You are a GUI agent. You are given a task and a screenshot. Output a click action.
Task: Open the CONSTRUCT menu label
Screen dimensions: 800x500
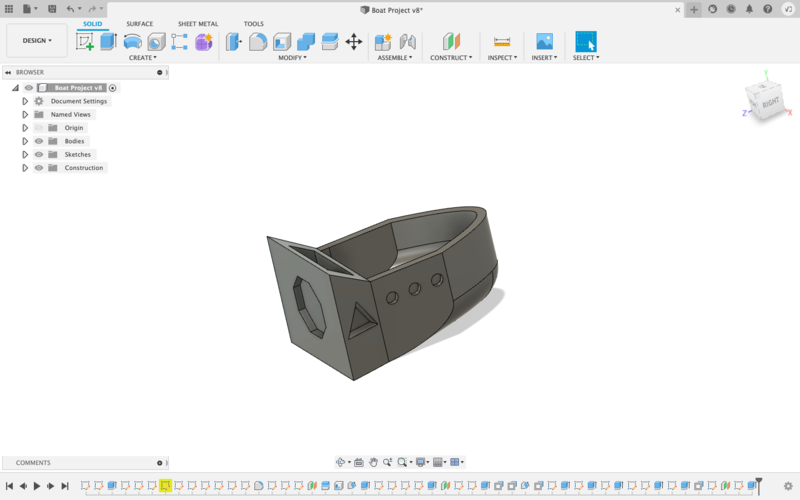point(451,58)
